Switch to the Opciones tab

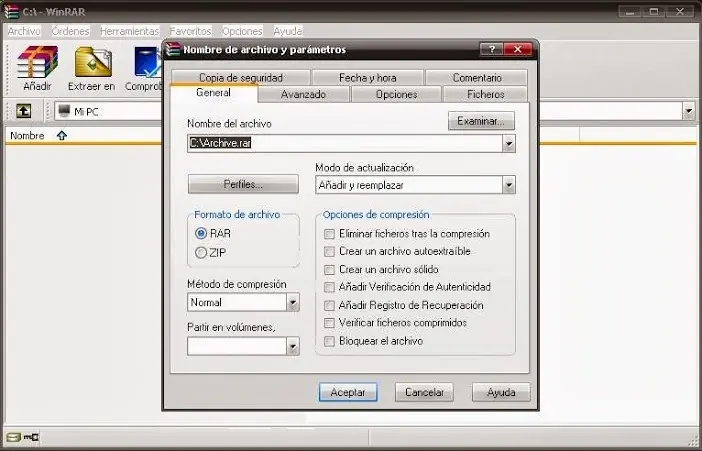click(x=396, y=94)
